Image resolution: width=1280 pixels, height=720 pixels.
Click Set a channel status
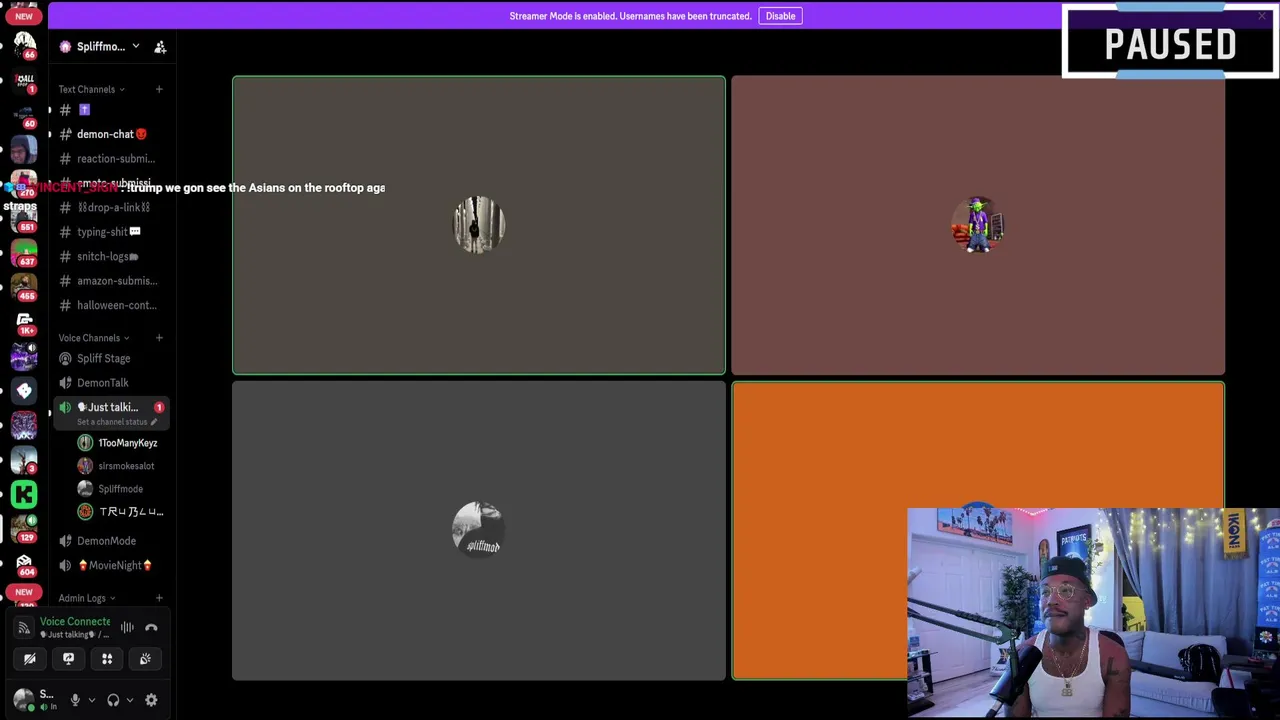[117, 422]
